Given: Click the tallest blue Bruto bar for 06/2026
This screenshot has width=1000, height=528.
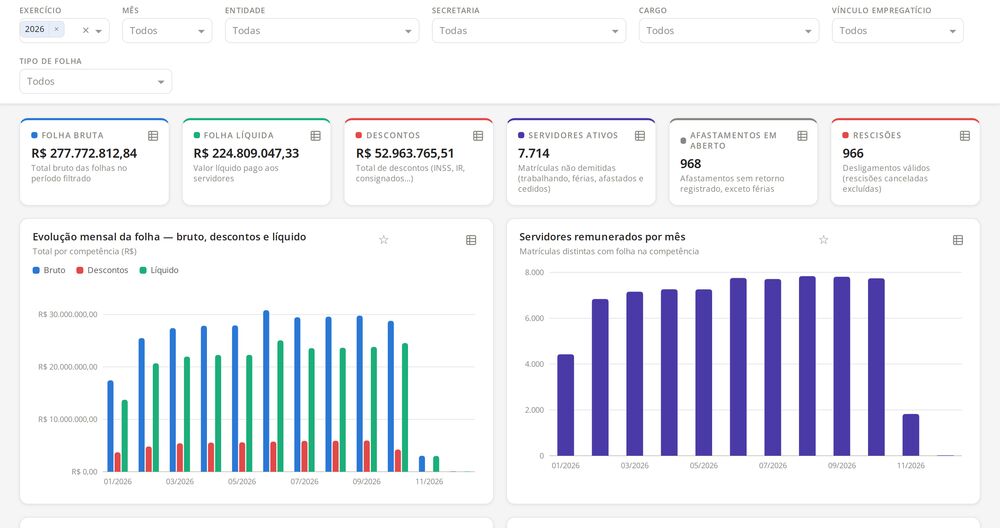Looking at the screenshot, I should [267, 391].
